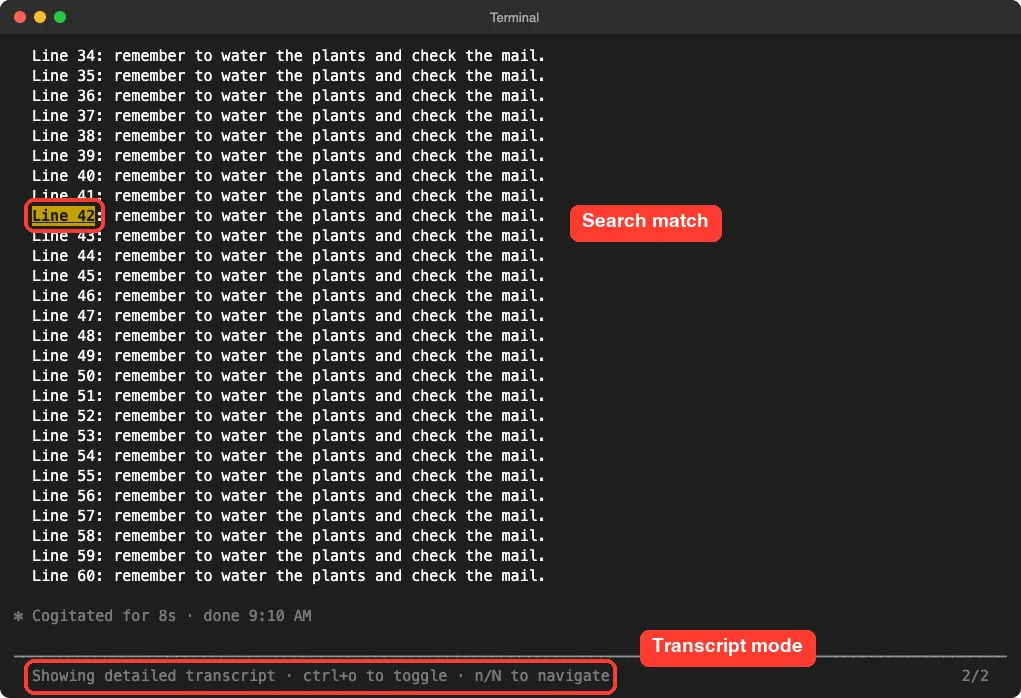Click the text of Line 35

pyautogui.click(x=288, y=76)
